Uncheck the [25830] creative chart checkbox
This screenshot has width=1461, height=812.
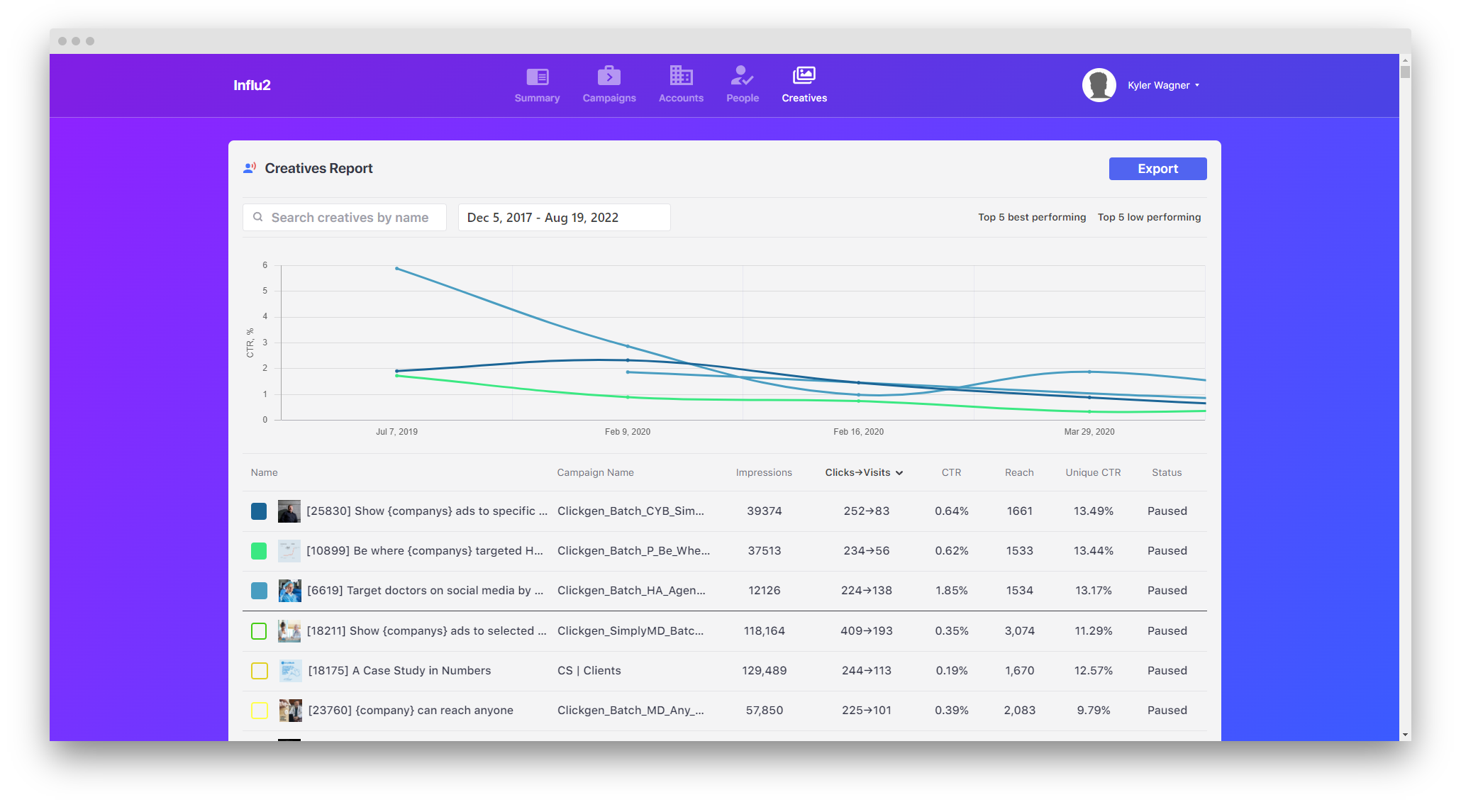coord(259,511)
